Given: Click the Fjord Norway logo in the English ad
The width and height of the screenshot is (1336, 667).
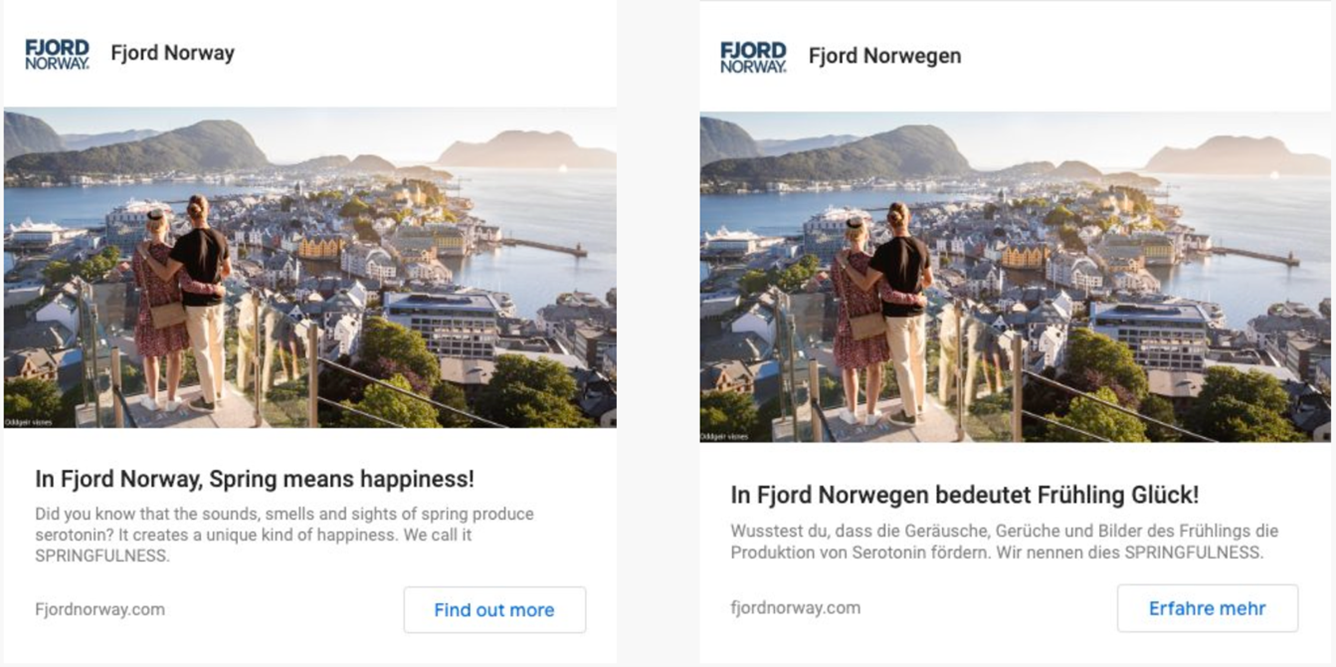Looking at the screenshot, I should click(57, 54).
